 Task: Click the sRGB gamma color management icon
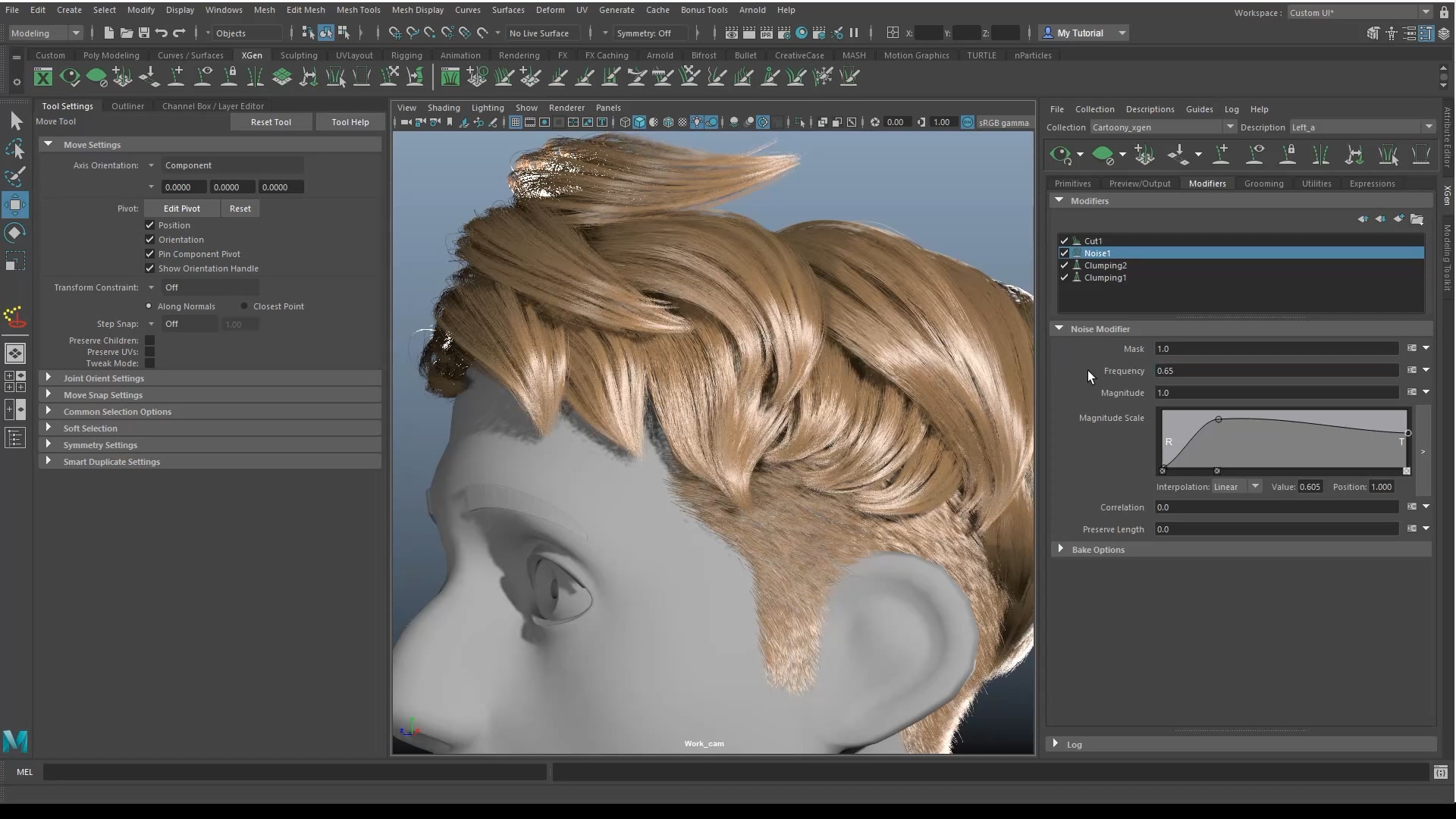click(x=968, y=122)
